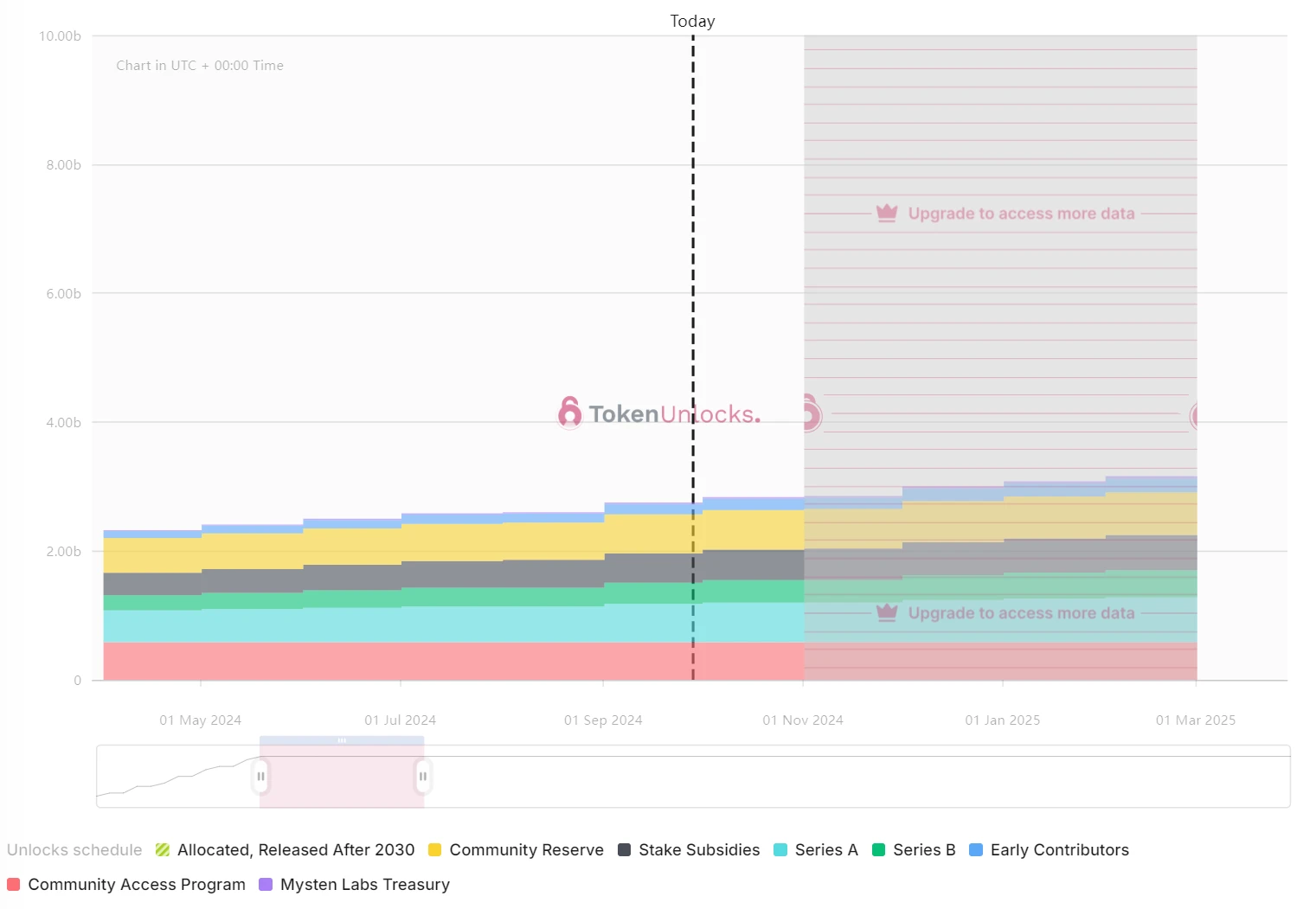Click crown icon beside upper Upgrade message
Viewport: 1316px width, 909px height.
[887, 213]
